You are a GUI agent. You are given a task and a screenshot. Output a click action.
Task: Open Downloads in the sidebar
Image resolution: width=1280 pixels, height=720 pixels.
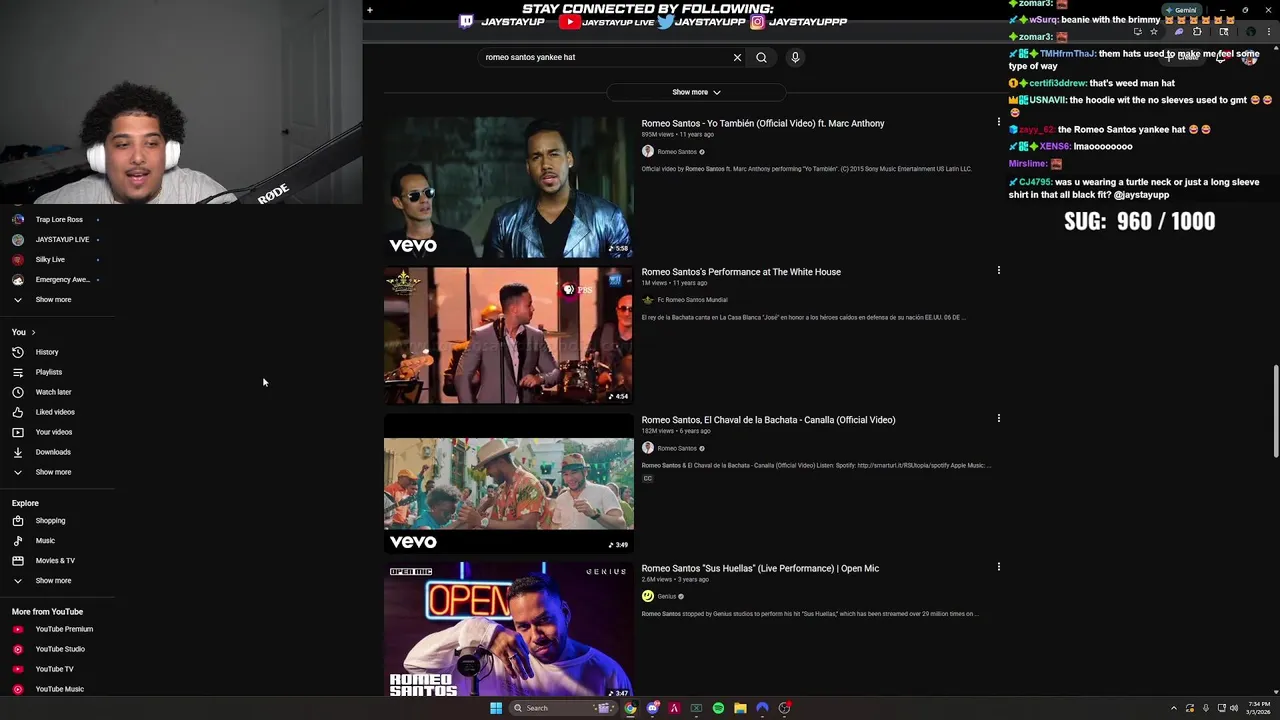(x=53, y=452)
